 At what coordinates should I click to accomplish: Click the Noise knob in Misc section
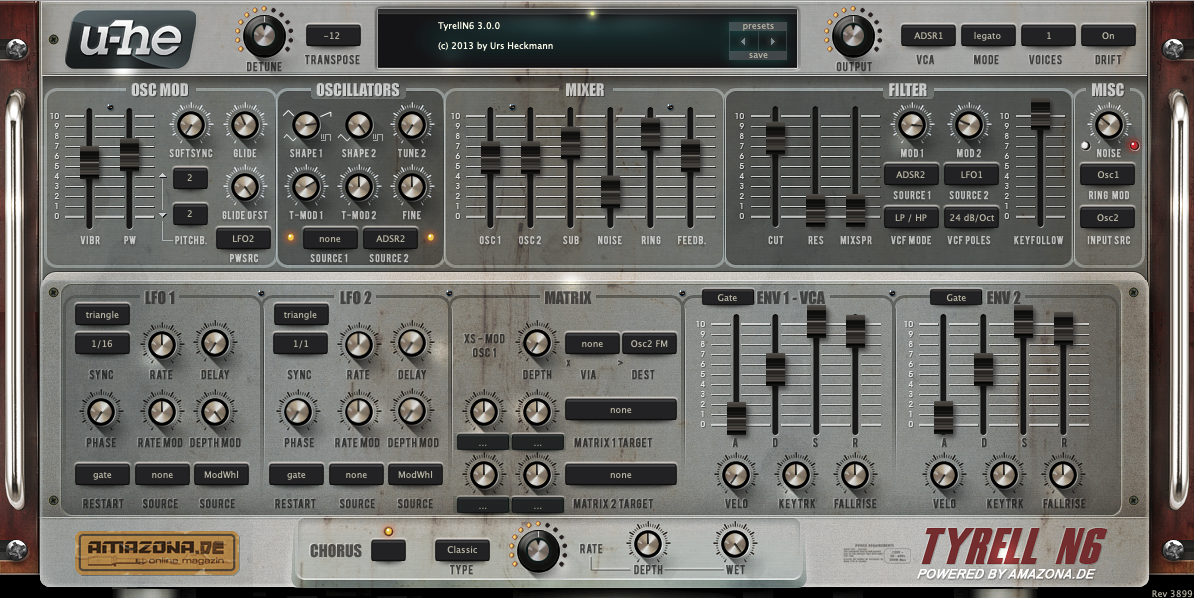click(x=1108, y=124)
